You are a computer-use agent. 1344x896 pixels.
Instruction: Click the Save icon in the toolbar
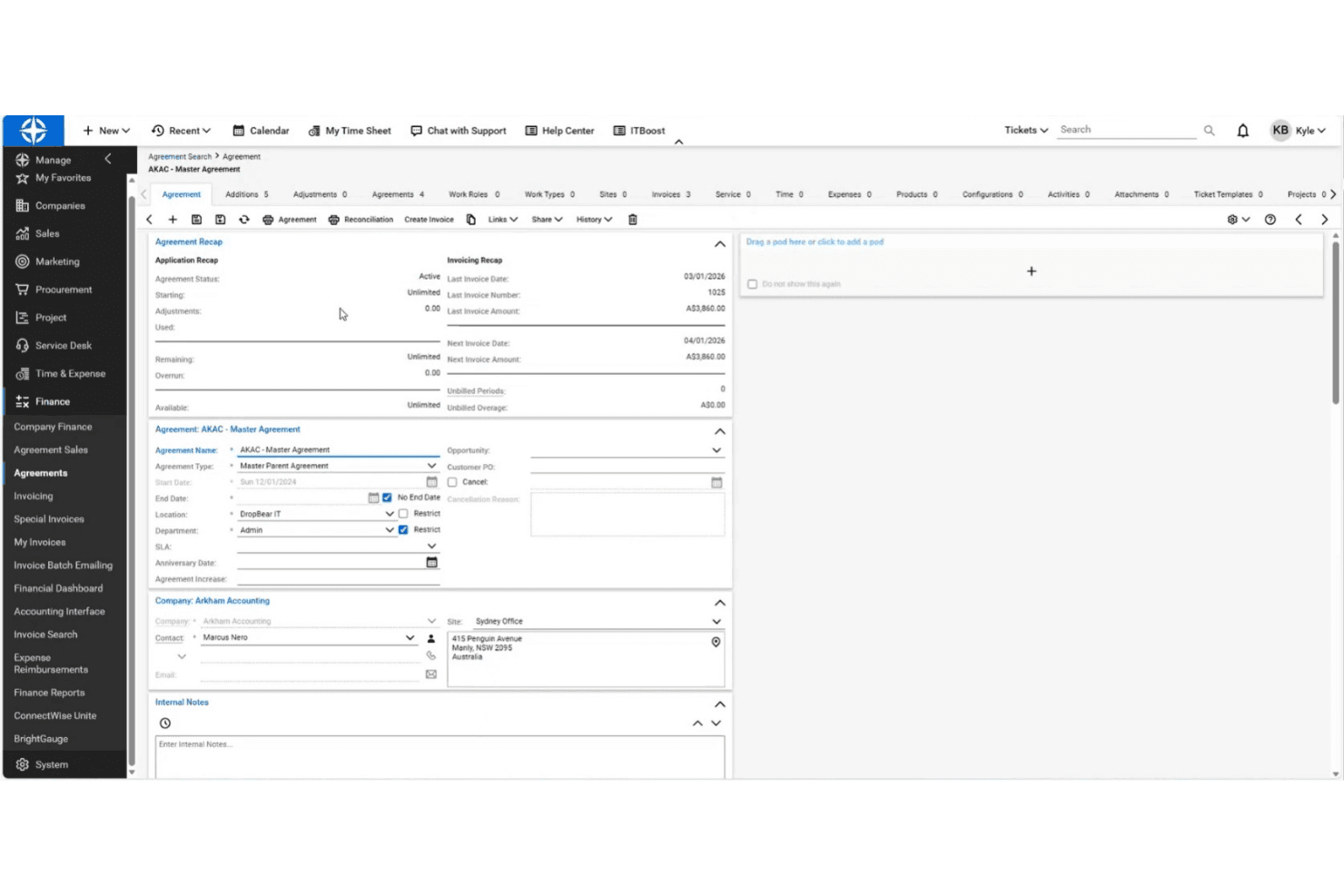pyautogui.click(x=196, y=220)
